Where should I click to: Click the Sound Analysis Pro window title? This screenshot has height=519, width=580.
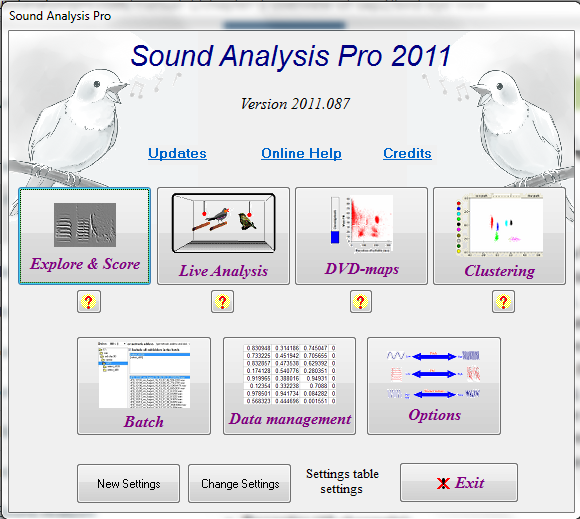coord(60,16)
